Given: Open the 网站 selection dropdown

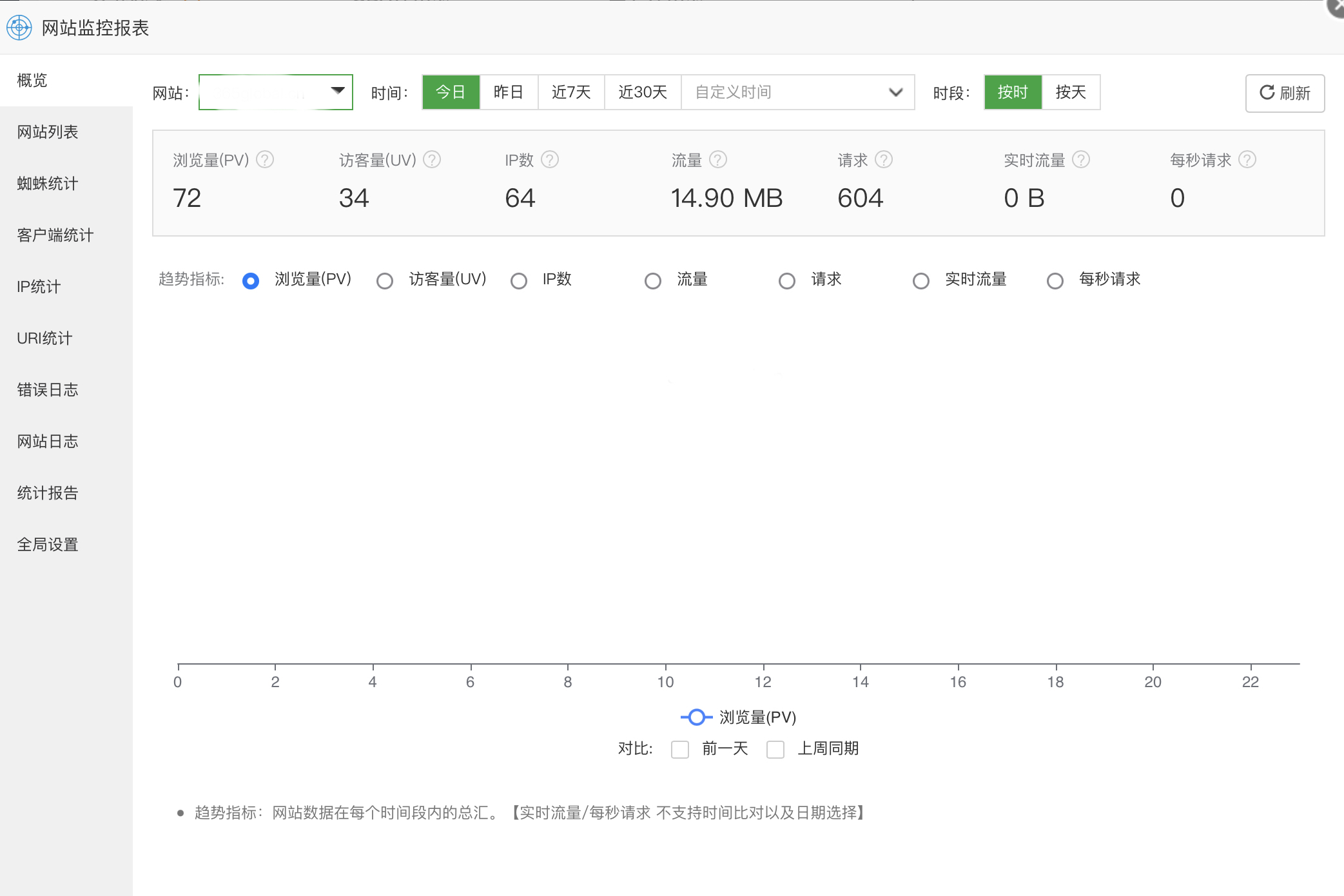Looking at the screenshot, I should [276, 92].
